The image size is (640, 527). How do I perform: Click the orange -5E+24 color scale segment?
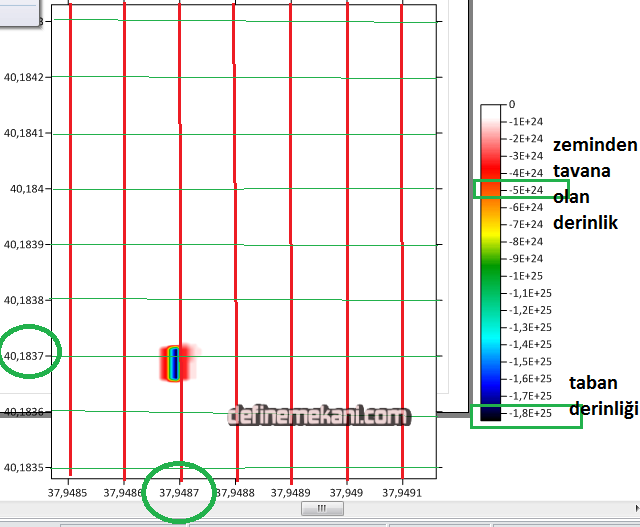pyautogui.click(x=491, y=189)
